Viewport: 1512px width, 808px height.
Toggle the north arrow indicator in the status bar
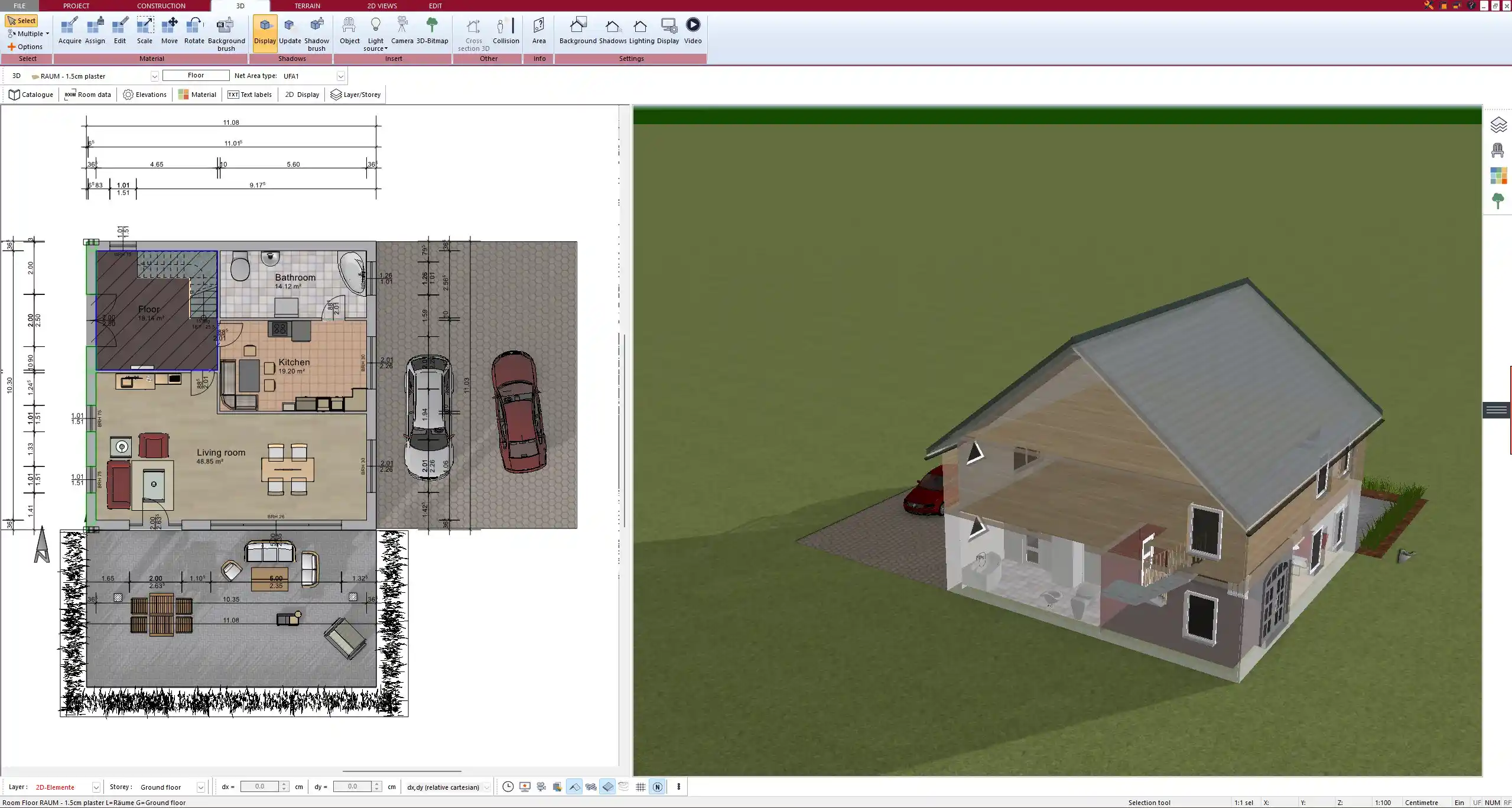[x=657, y=787]
